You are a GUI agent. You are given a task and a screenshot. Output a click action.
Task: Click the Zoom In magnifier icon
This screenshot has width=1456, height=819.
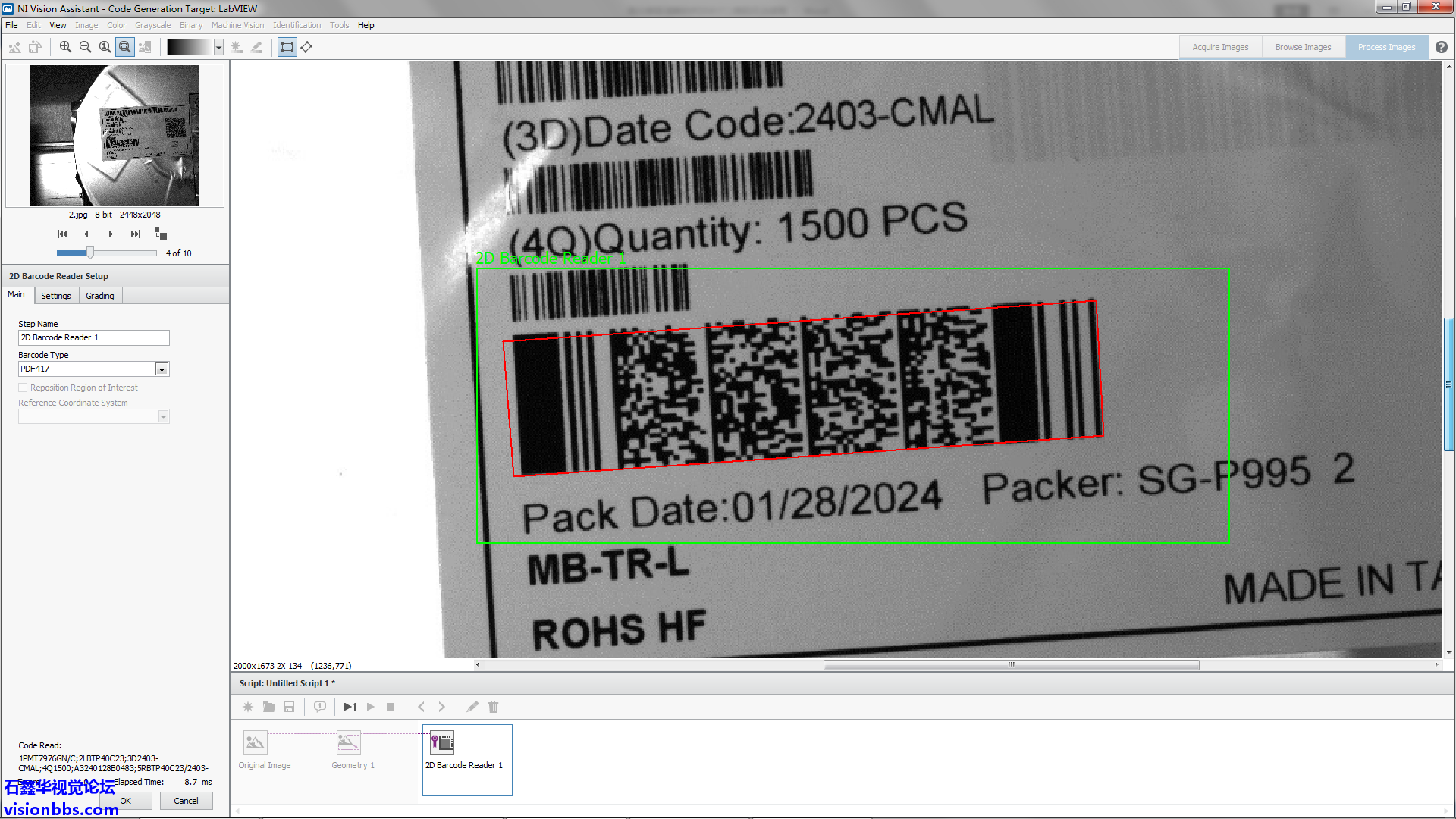65,47
